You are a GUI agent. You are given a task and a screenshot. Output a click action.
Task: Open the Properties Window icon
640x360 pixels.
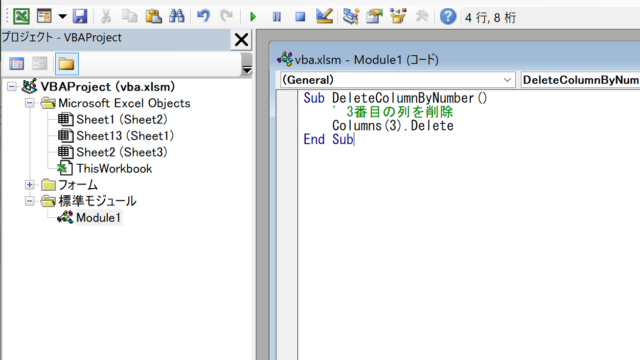[374, 16]
